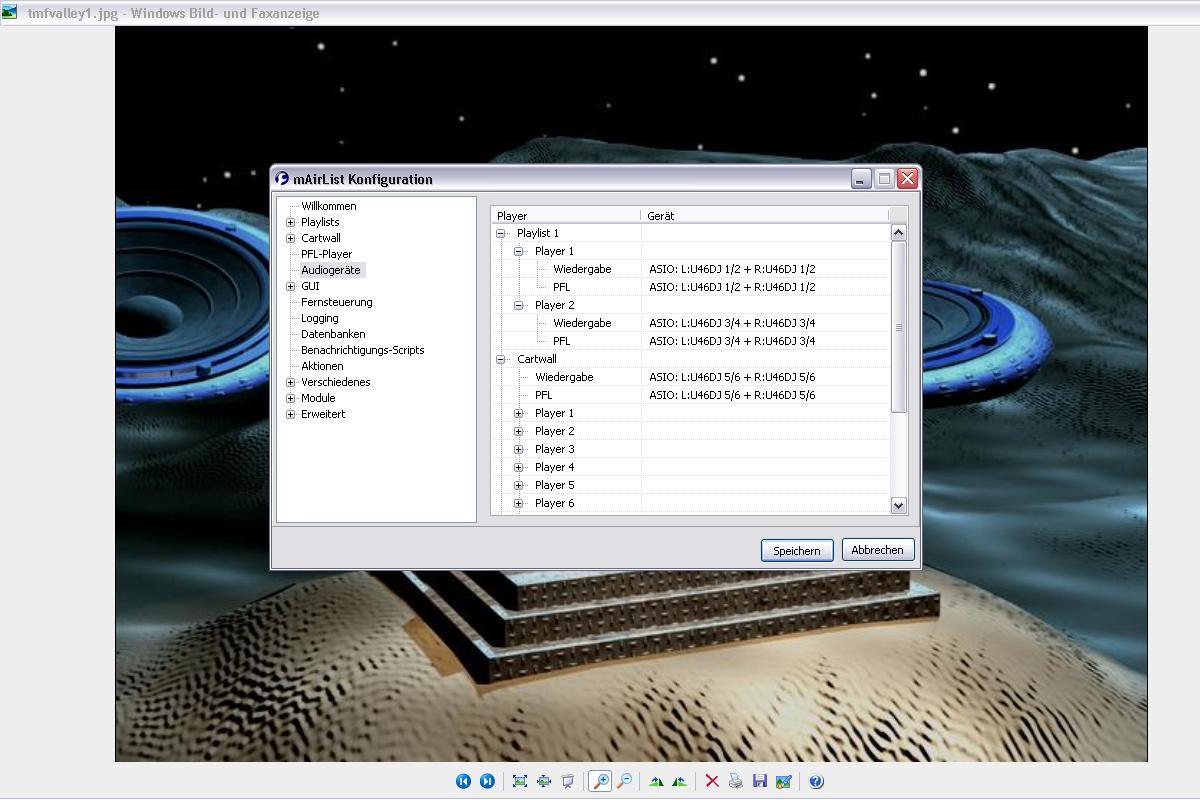Open the Willkommen page

(x=328, y=206)
